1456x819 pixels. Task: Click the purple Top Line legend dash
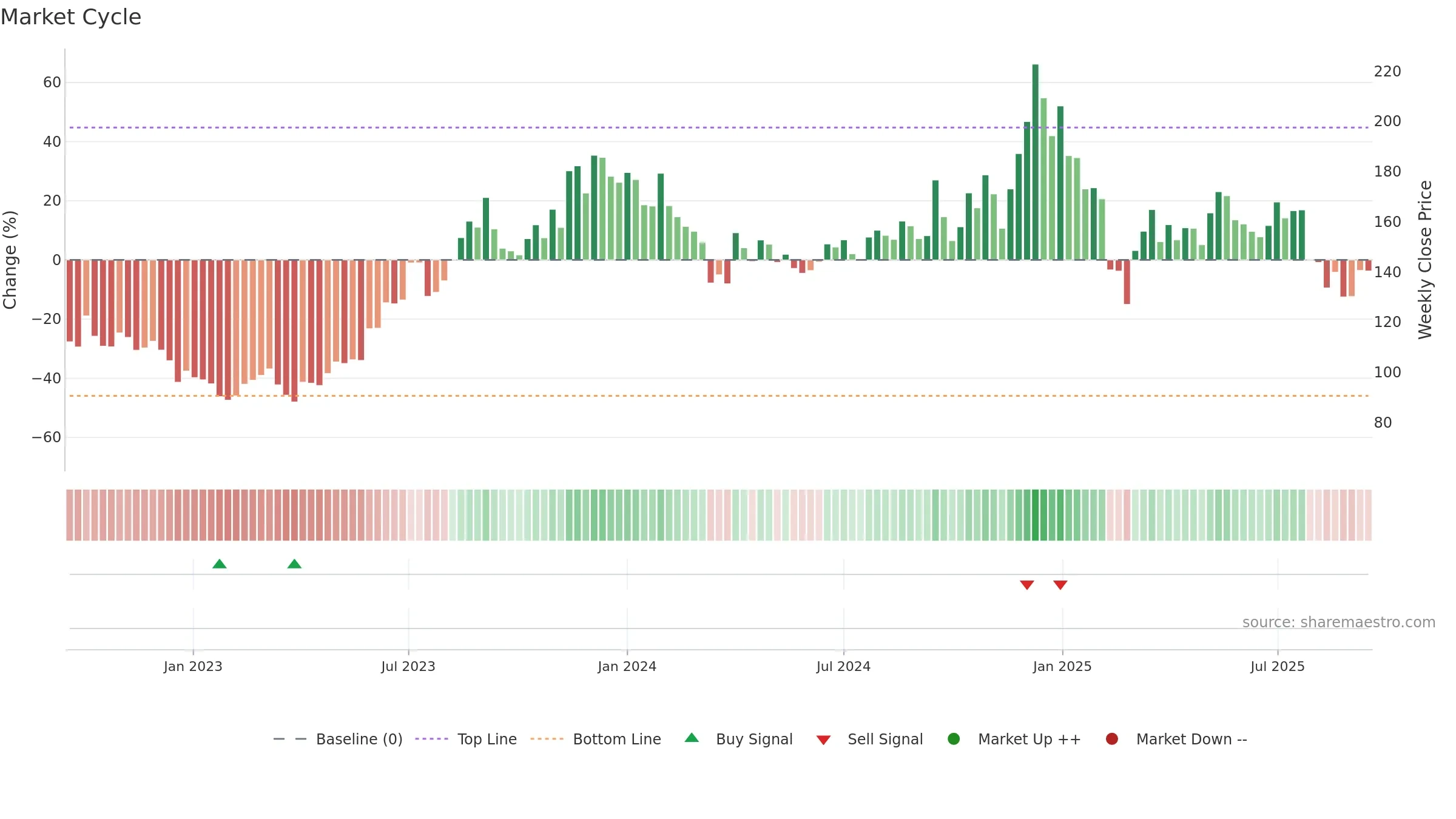(431, 739)
